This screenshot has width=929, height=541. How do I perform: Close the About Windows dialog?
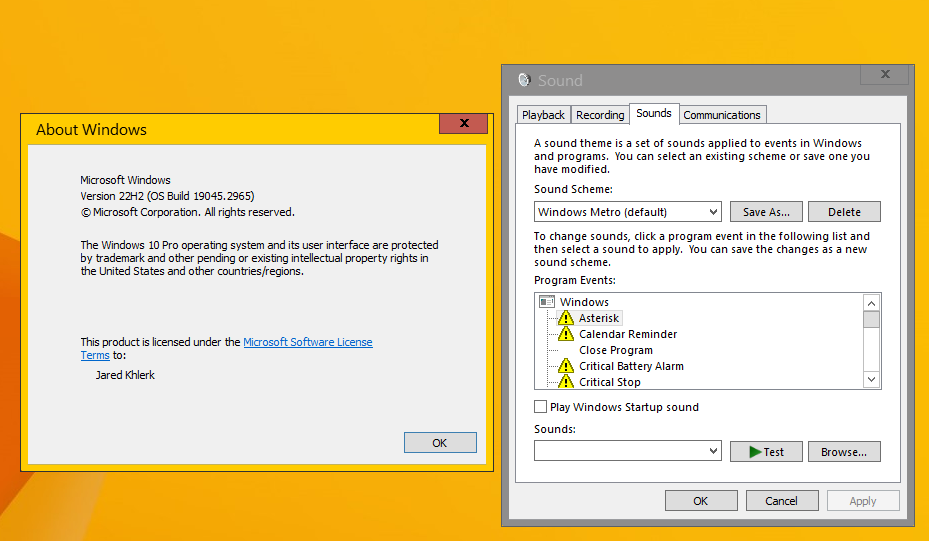[x=464, y=123]
